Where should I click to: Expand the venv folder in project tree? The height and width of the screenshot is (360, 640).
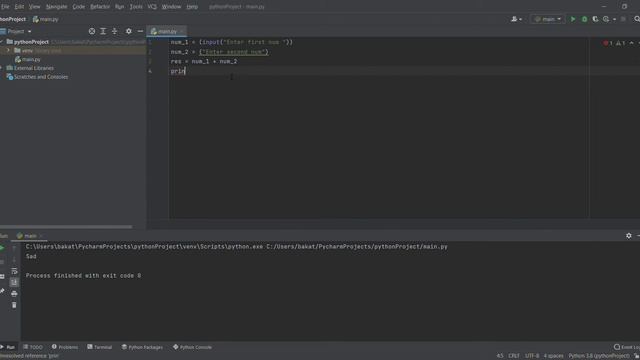[8, 51]
